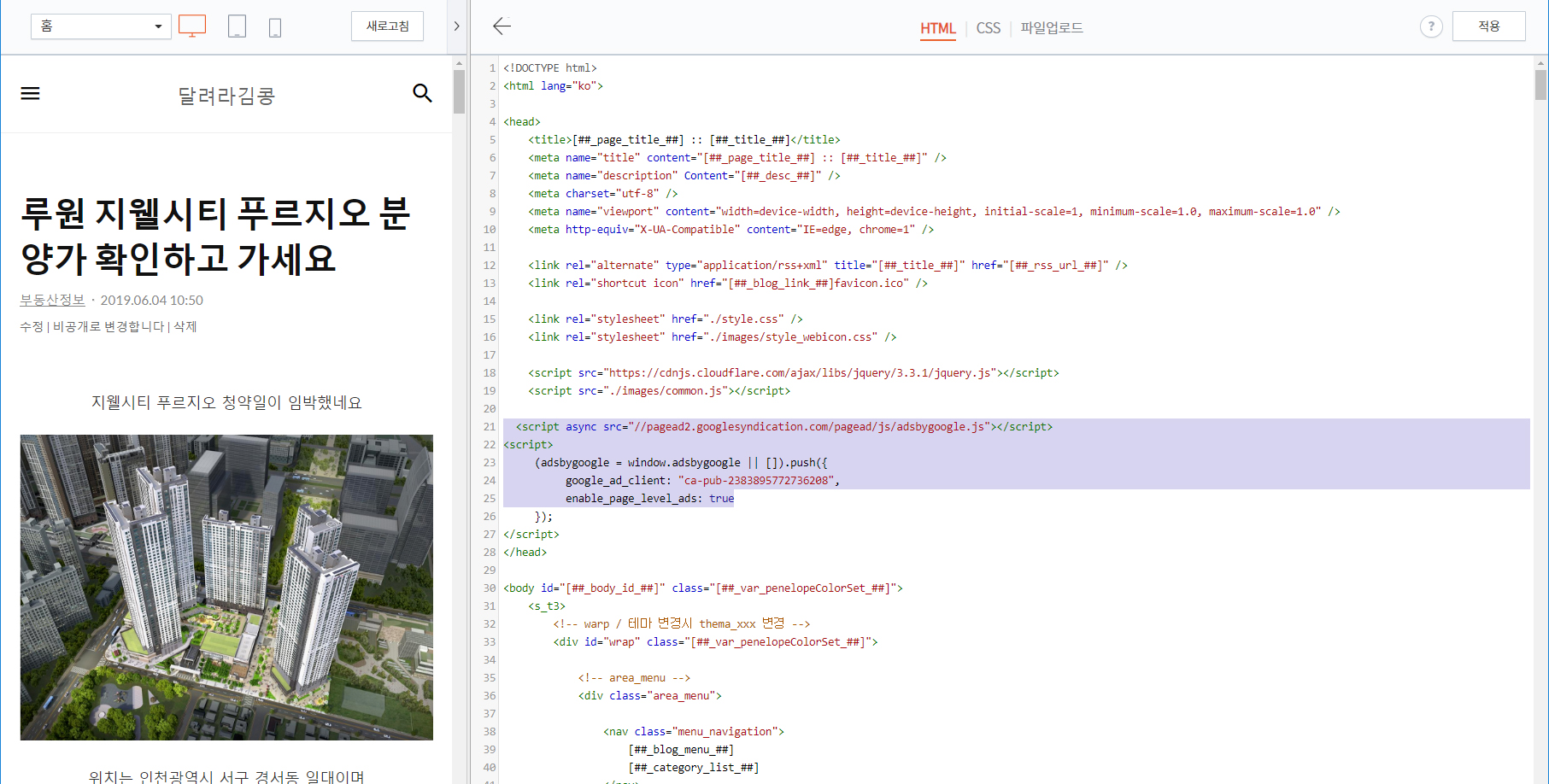The height and width of the screenshot is (784, 1549).
Task: Click the preview panel scrollbar thumb
Action: coord(459,91)
